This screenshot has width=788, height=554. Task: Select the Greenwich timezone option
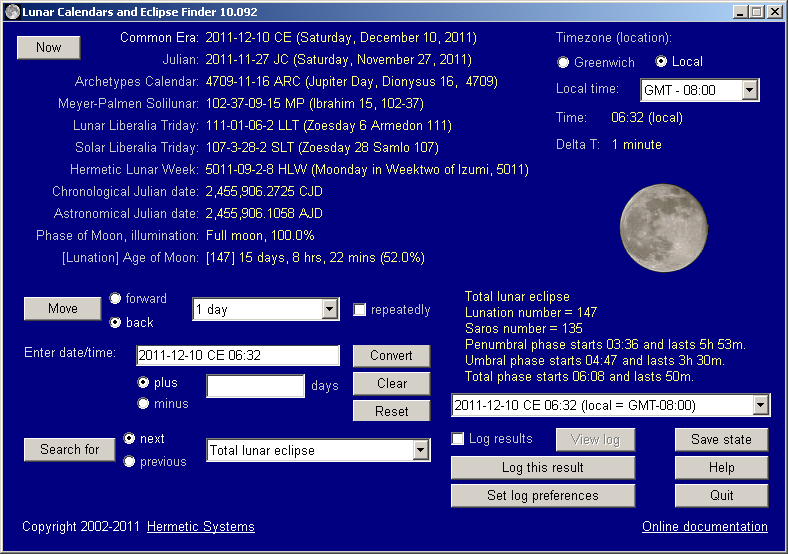click(x=564, y=62)
